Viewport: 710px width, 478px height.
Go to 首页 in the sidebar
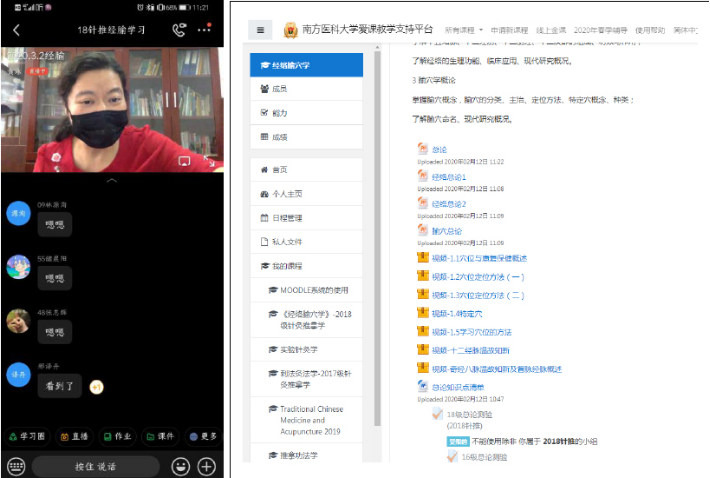click(307, 169)
